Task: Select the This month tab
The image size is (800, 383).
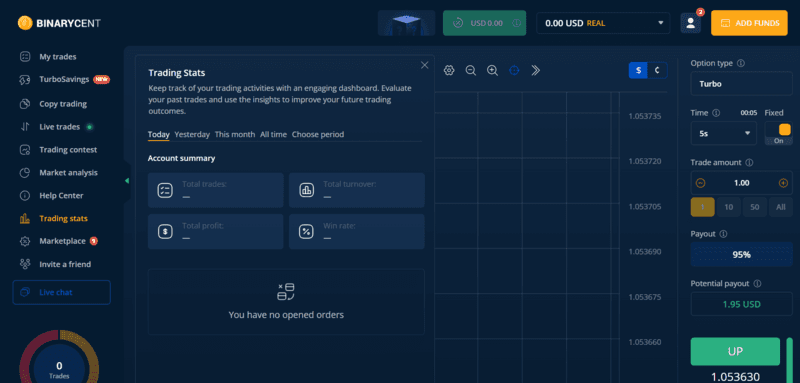Action: (x=235, y=135)
